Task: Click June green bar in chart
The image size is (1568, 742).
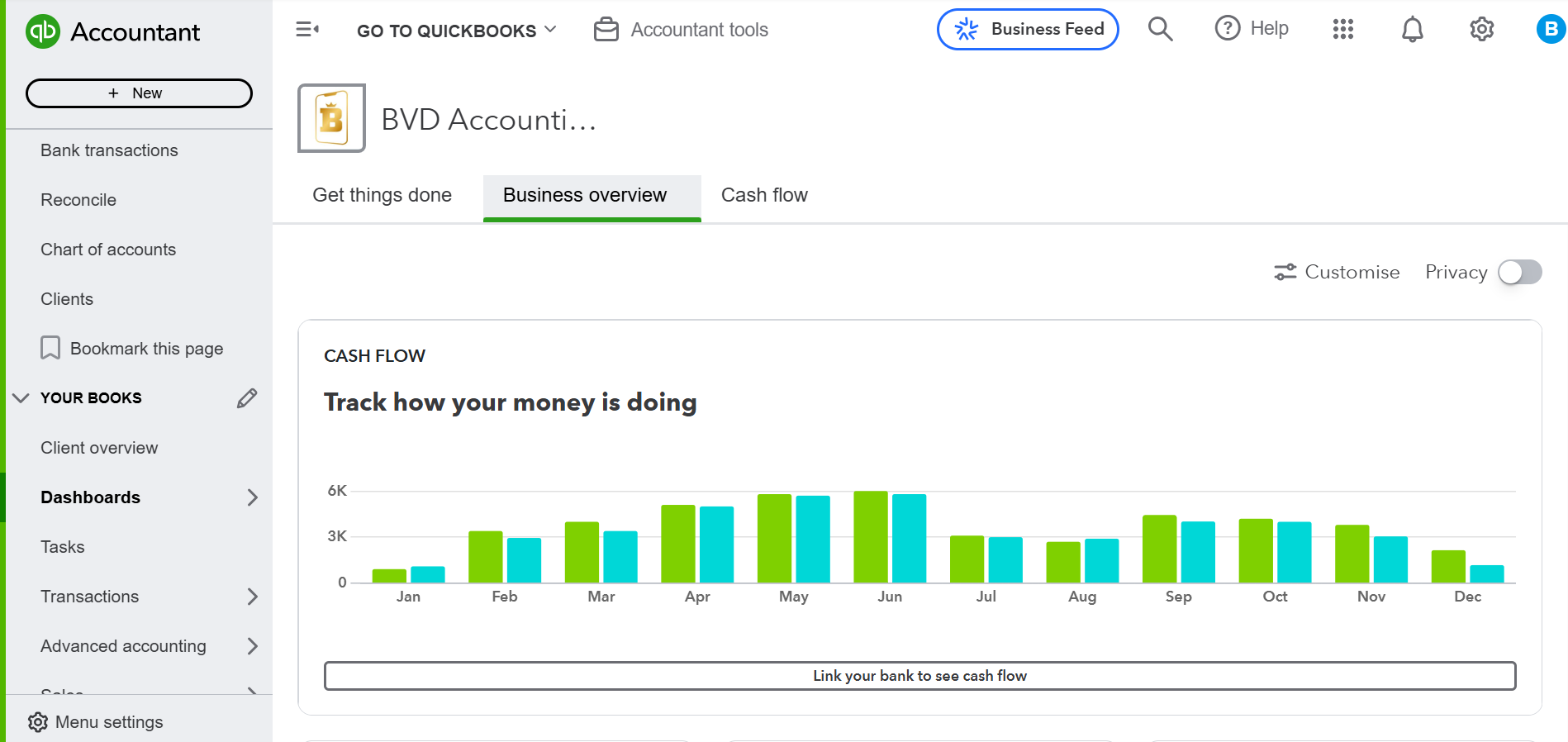Action: [871, 537]
